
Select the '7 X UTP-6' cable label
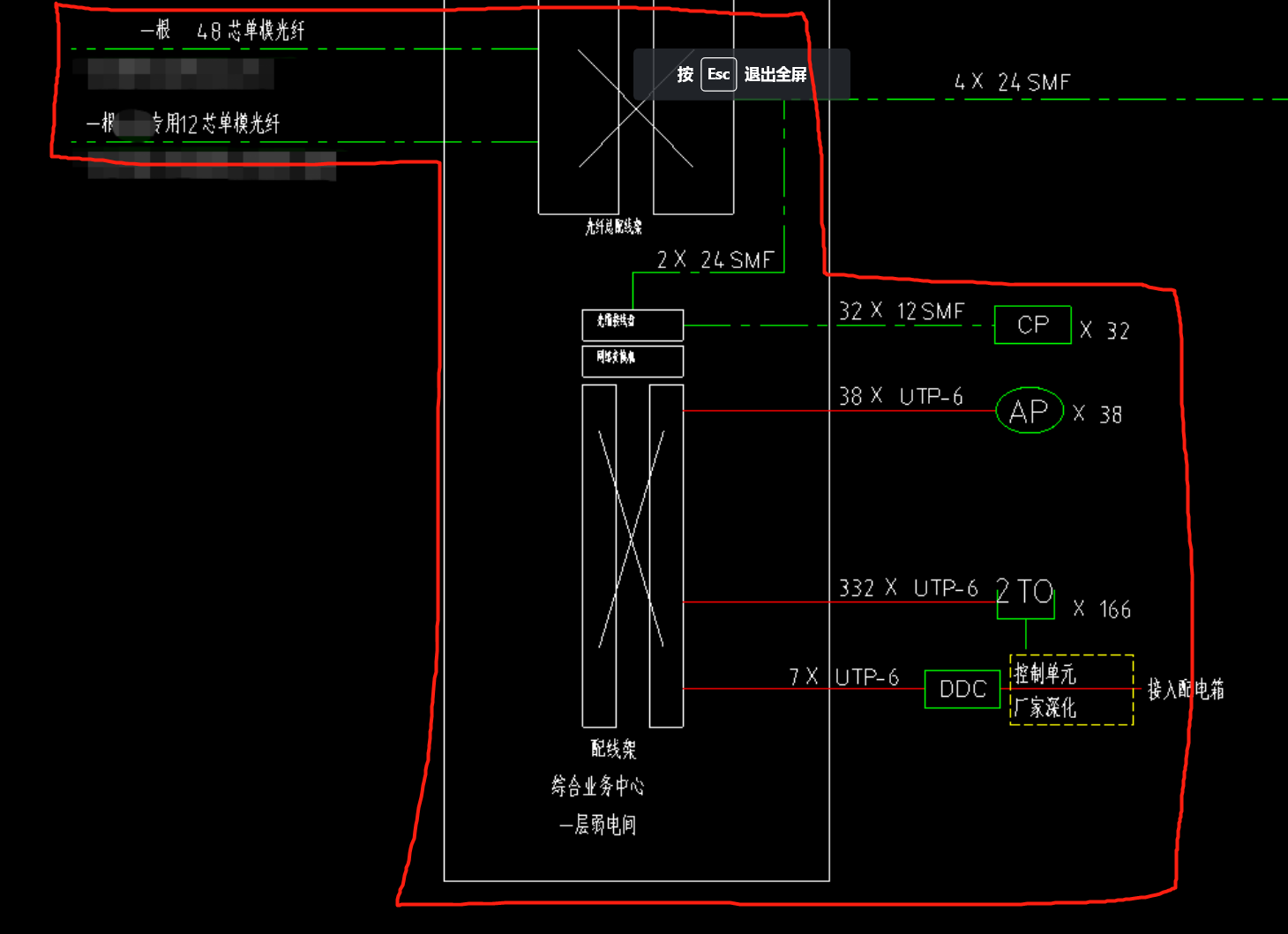[x=844, y=676]
